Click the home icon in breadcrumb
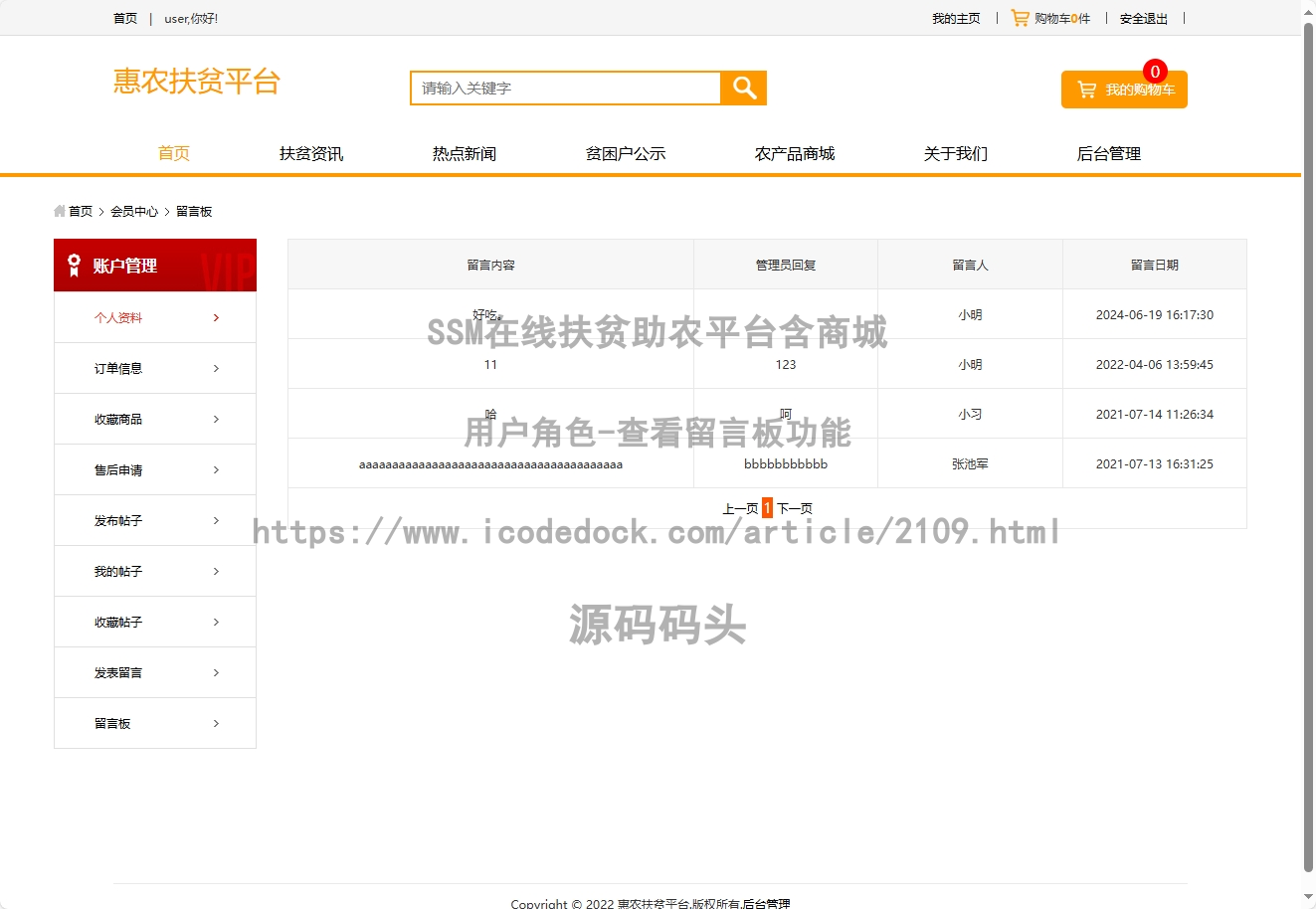Viewport: 1316px width, 909px height. point(60,211)
